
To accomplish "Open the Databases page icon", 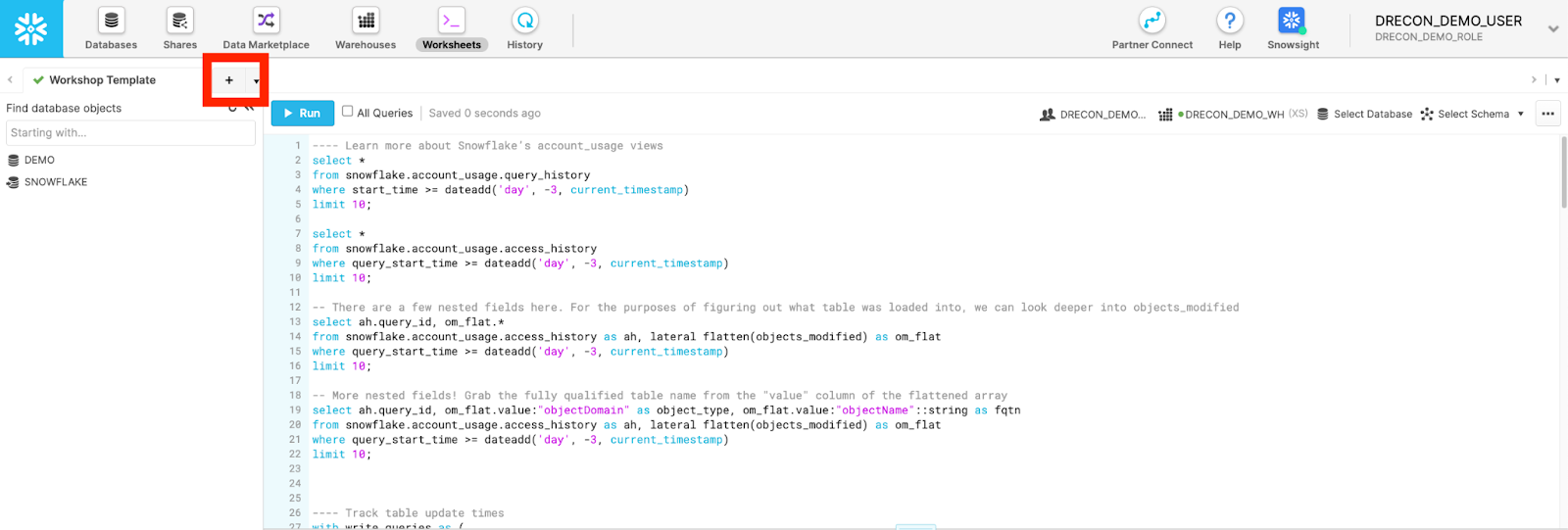I will point(111,21).
